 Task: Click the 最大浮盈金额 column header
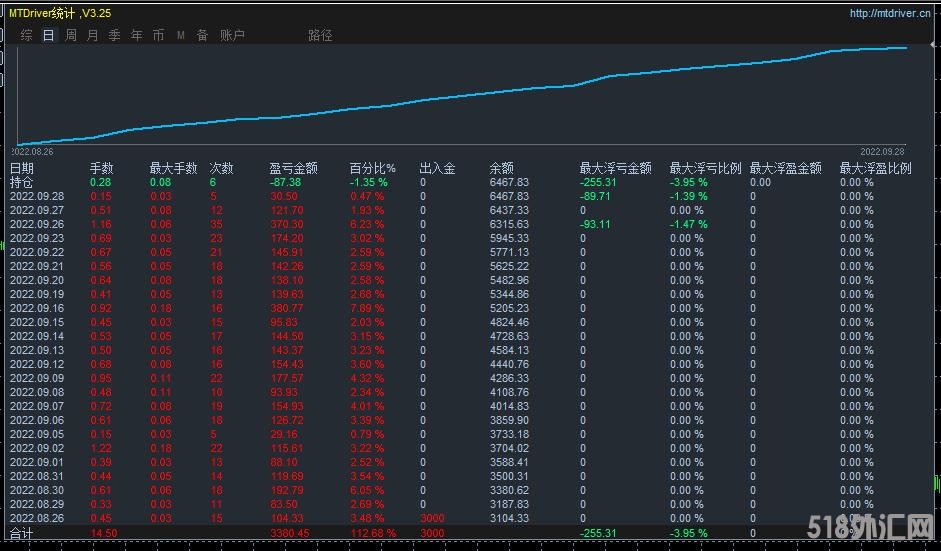[x=786, y=168]
